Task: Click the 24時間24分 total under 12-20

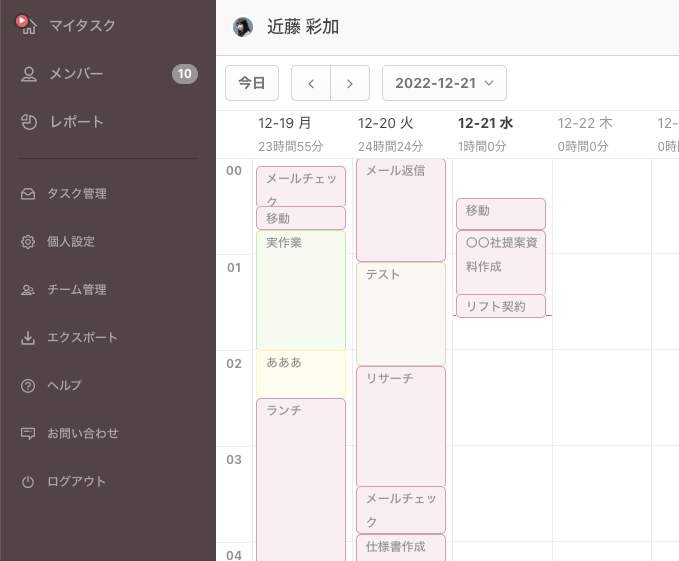Action: (x=391, y=147)
